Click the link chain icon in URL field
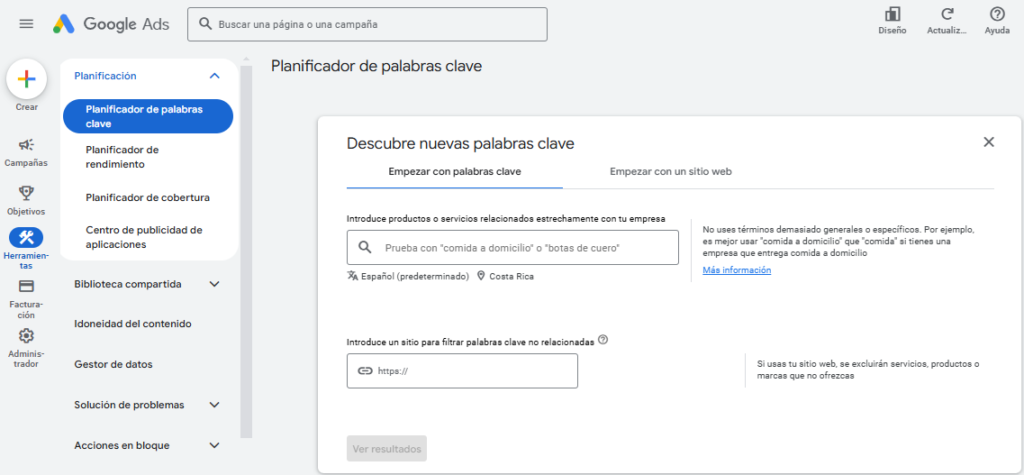The height and width of the screenshot is (475, 1024). click(365, 371)
